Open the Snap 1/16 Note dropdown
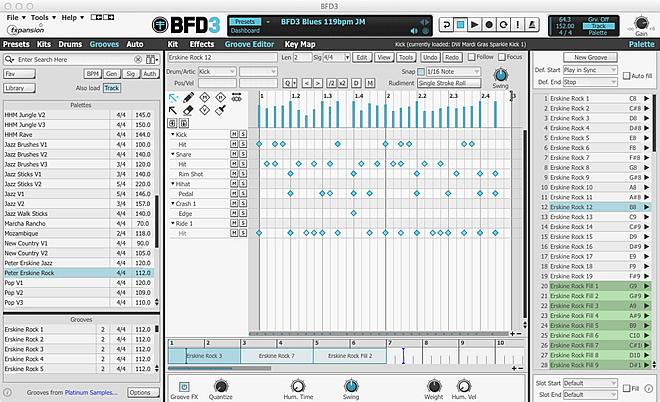 tap(453, 72)
